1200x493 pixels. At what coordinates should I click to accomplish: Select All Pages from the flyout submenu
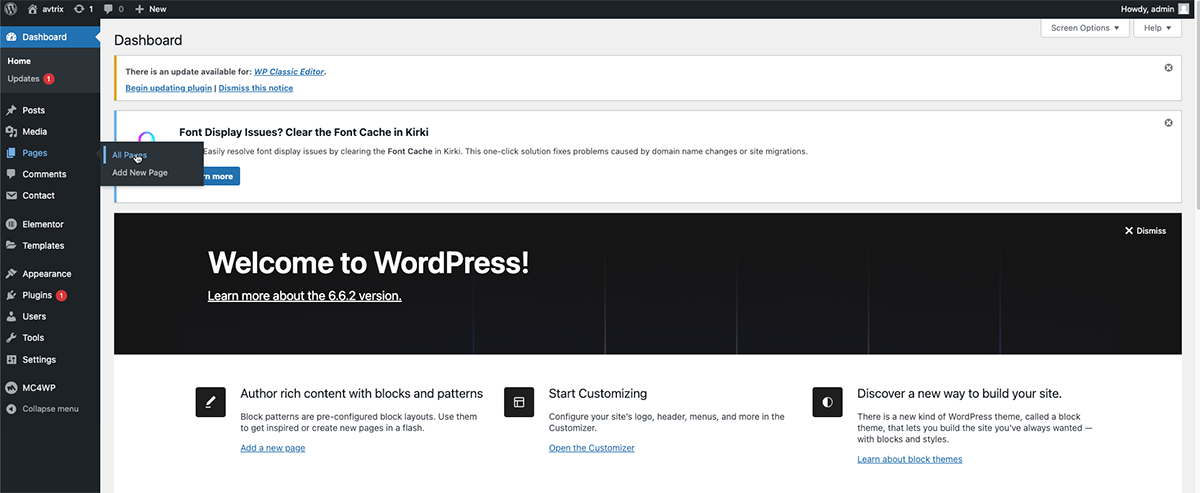[x=129, y=155]
